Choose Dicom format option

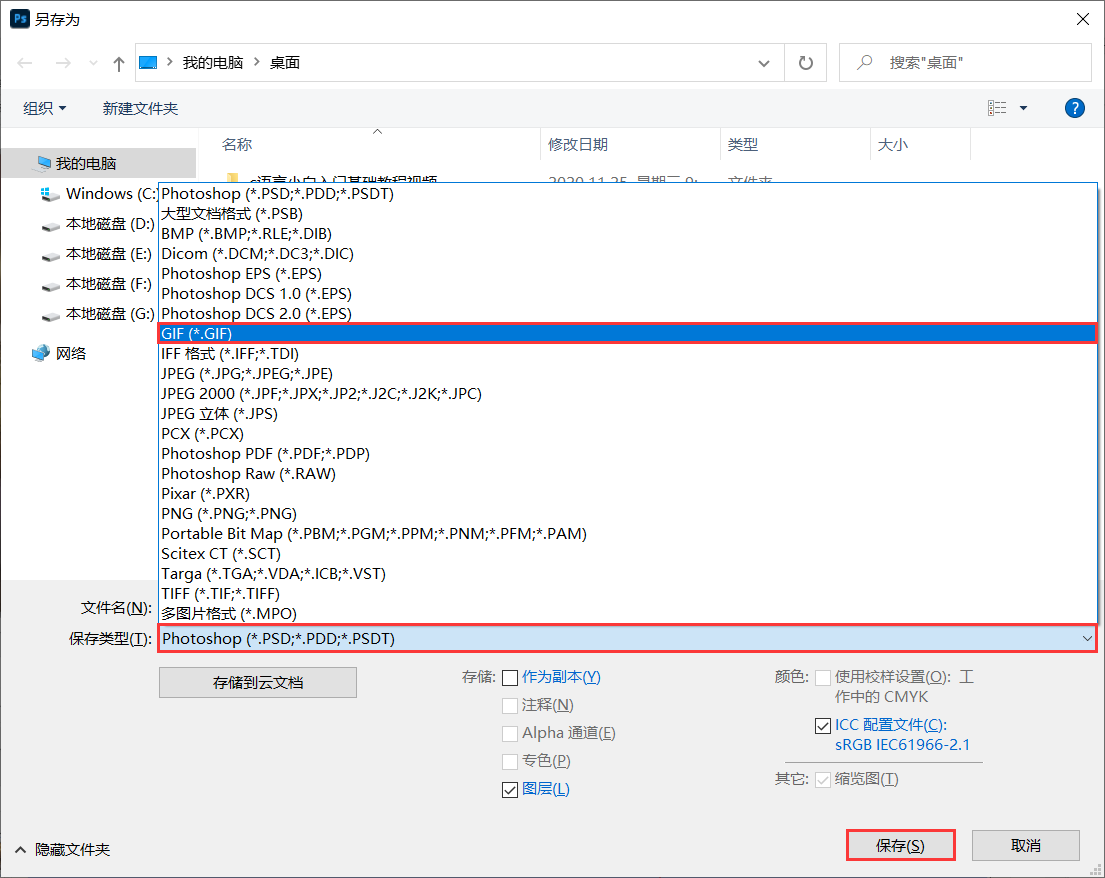(627, 254)
